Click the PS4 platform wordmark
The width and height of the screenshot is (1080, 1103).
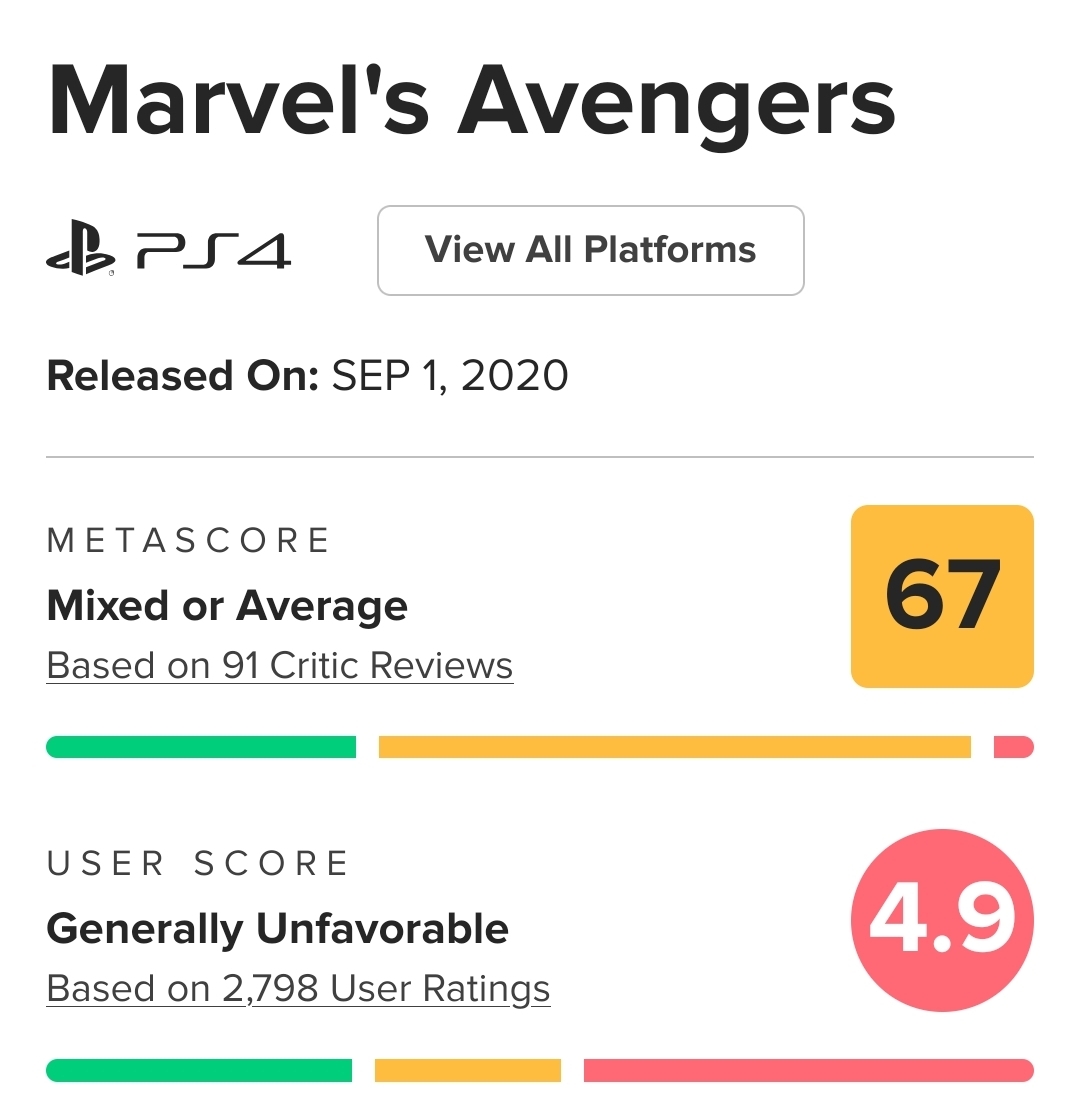point(213,251)
